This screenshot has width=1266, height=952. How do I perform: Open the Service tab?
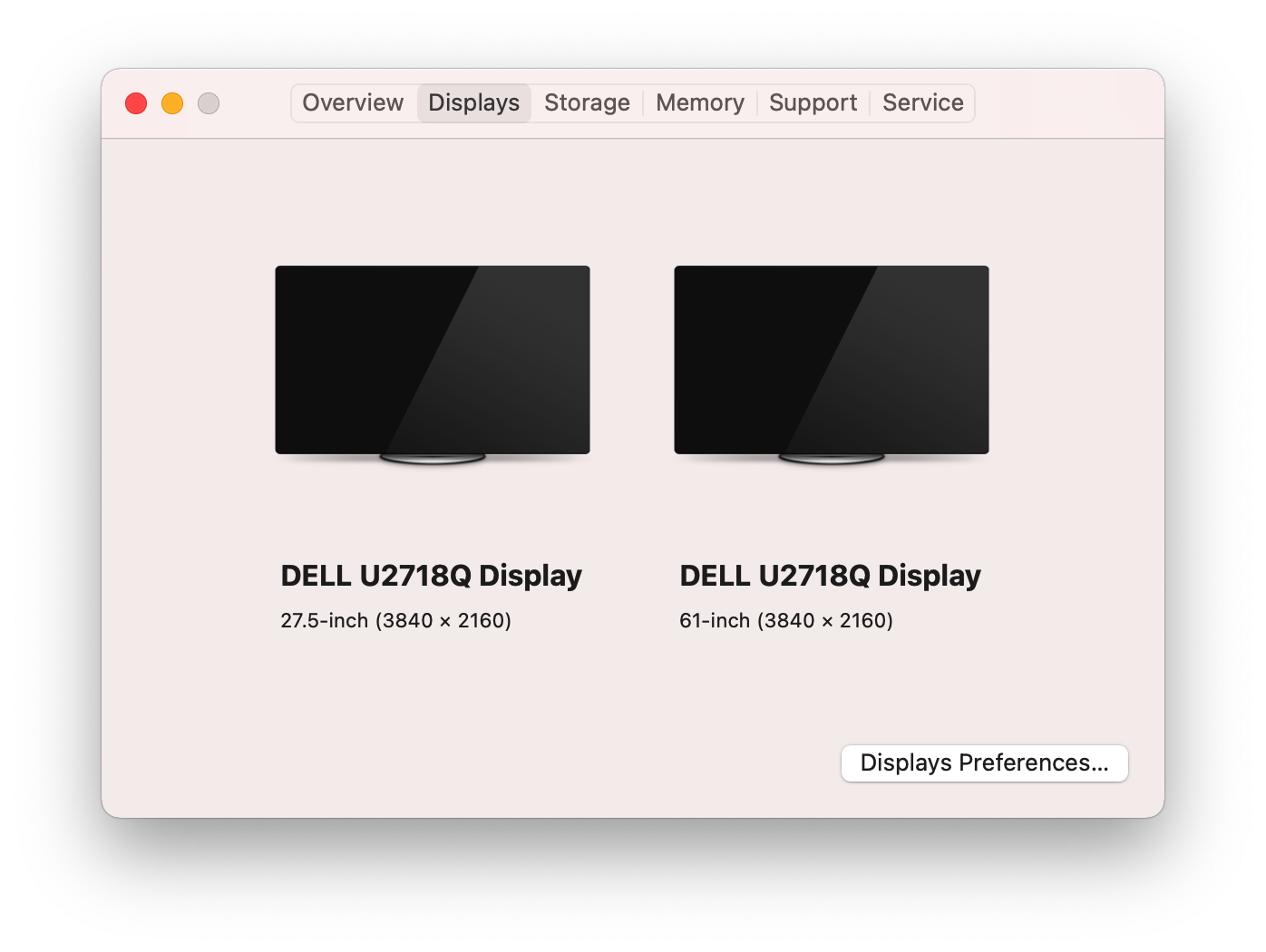(x=923, y=103)
